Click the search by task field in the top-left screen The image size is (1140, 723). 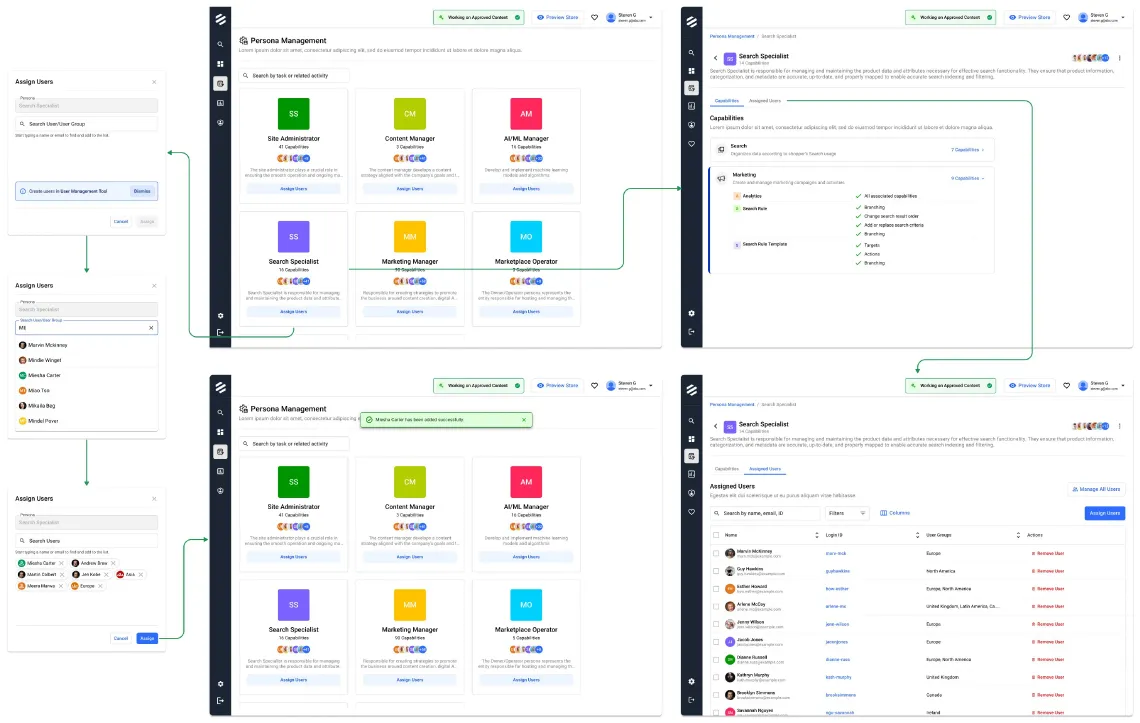294,76
